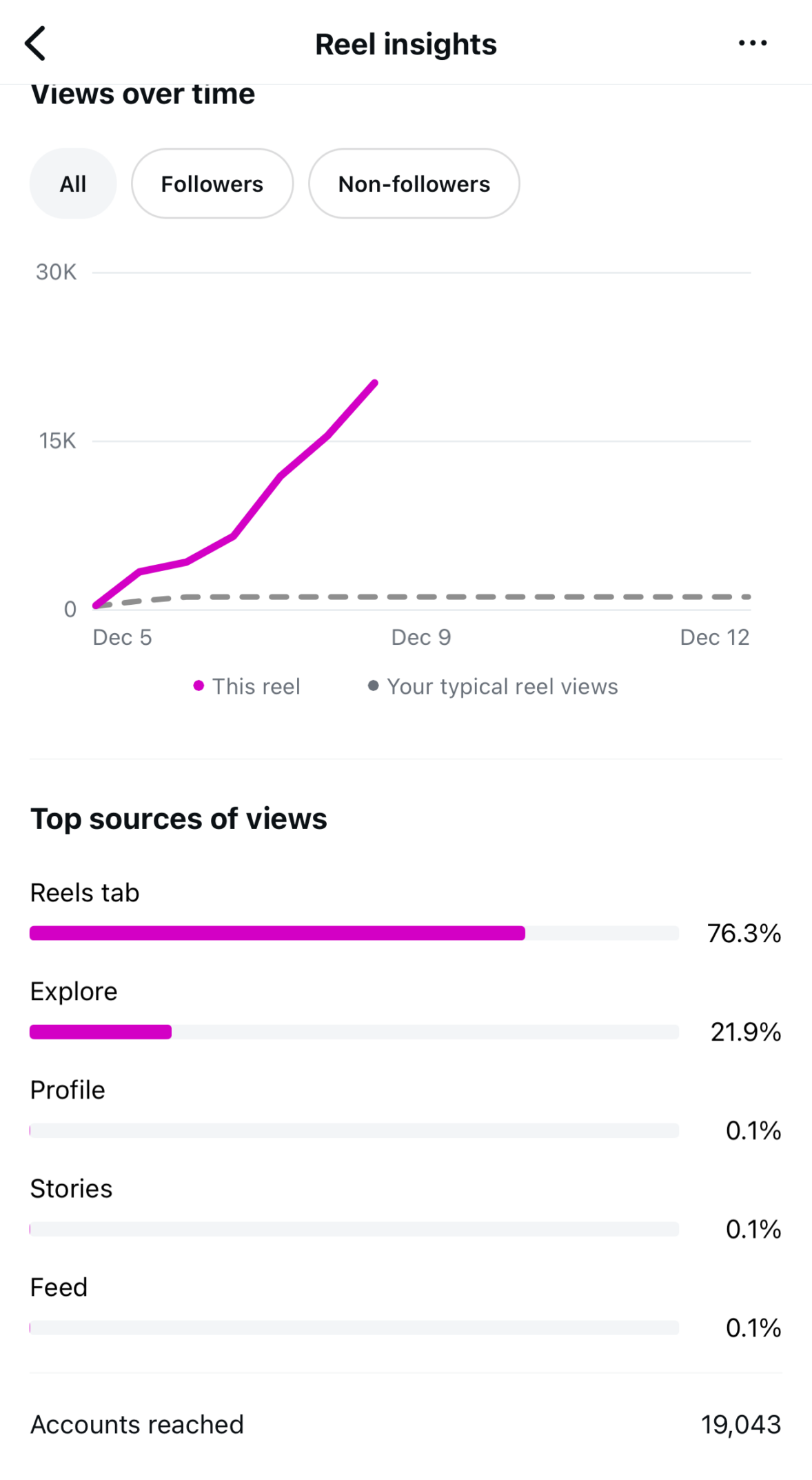The height and width of the screenshot is (1480, 812).
Task: Tap the 76.3% Reels tab percentage
Action: 744,933
